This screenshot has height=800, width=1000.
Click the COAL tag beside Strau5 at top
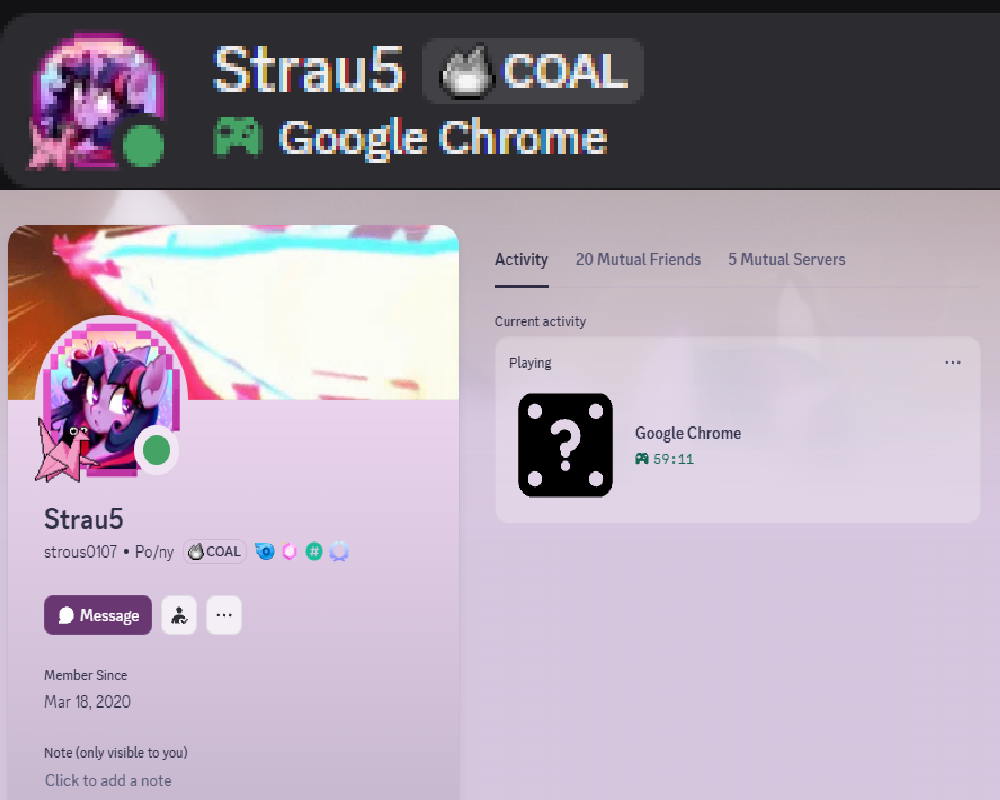click(533, 71)
